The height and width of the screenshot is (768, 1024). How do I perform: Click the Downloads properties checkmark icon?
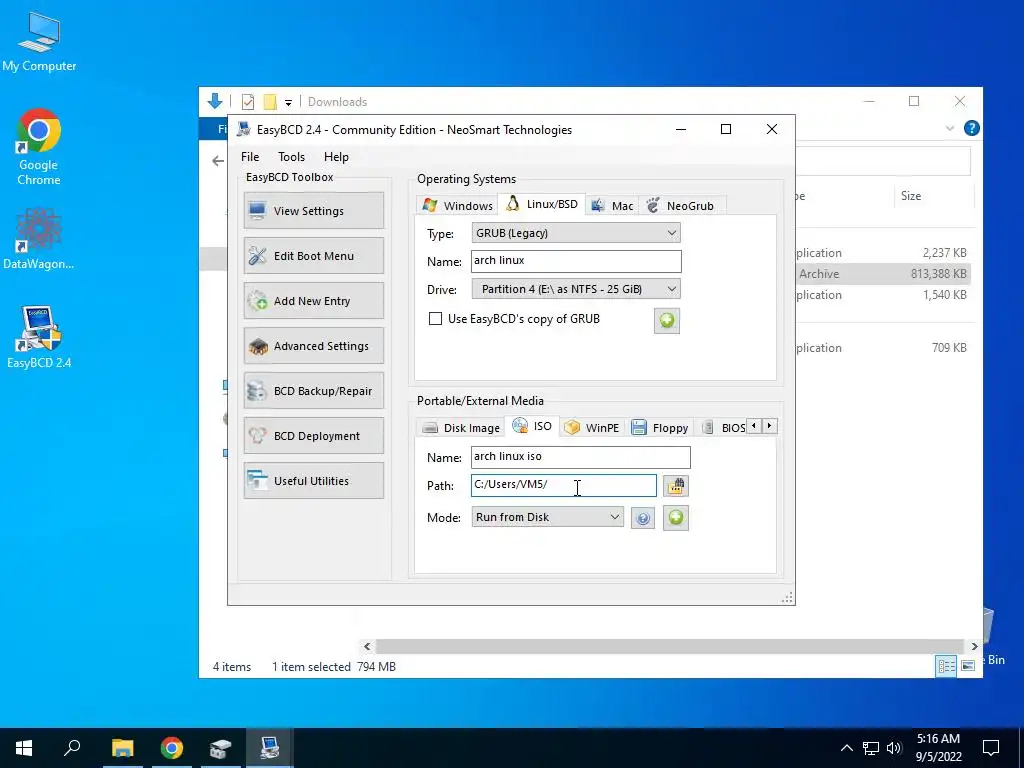tap(248, 102)
